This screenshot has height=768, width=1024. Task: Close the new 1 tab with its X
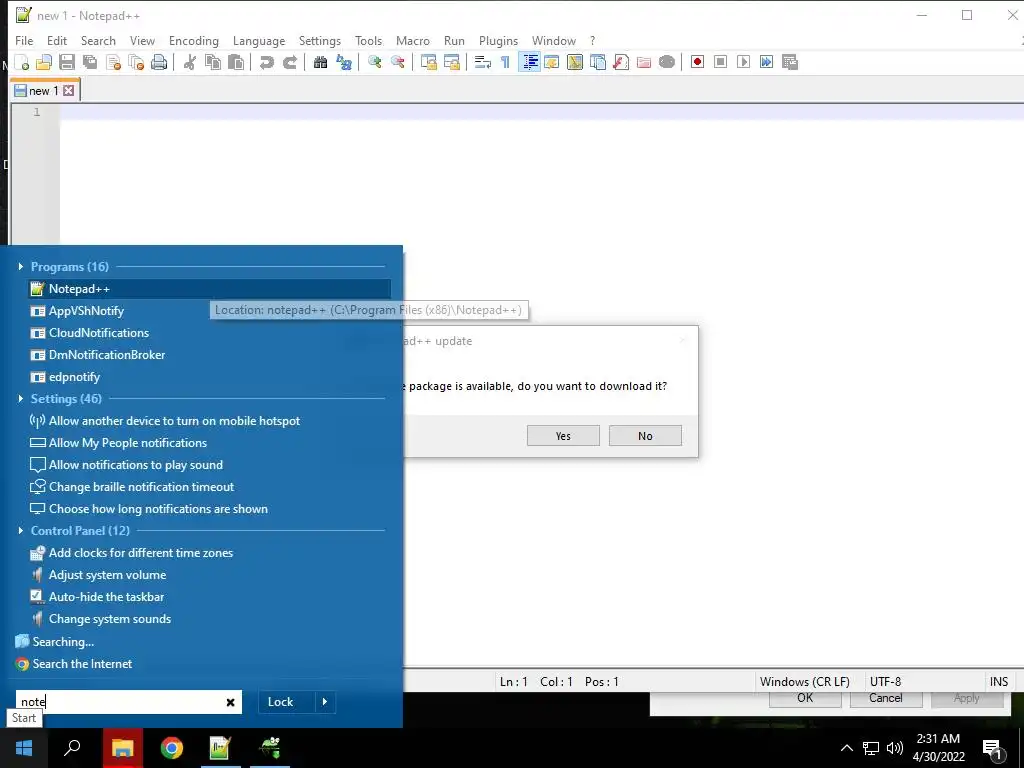pos(69,91)
